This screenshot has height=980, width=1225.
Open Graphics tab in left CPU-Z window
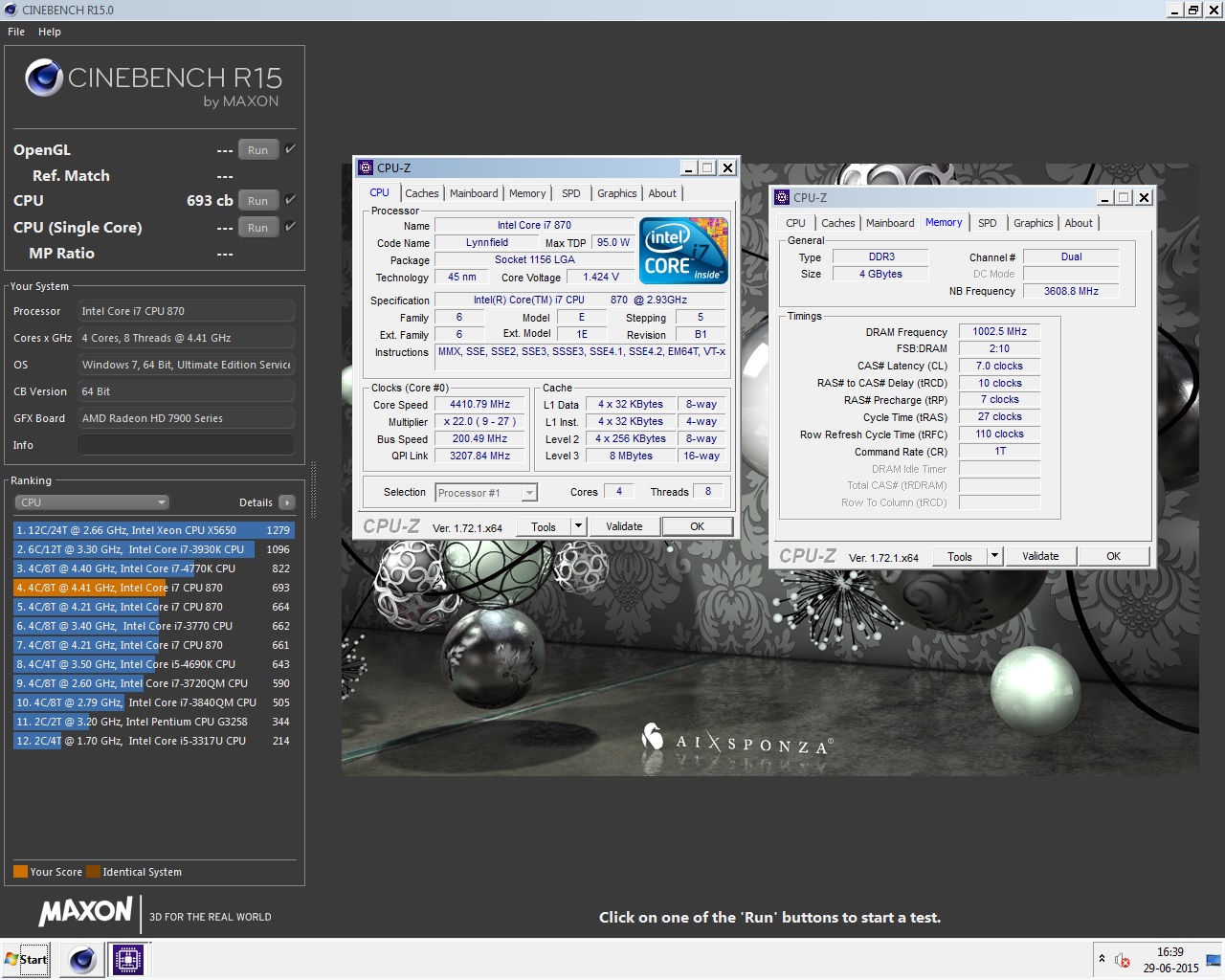click(617, 193)
